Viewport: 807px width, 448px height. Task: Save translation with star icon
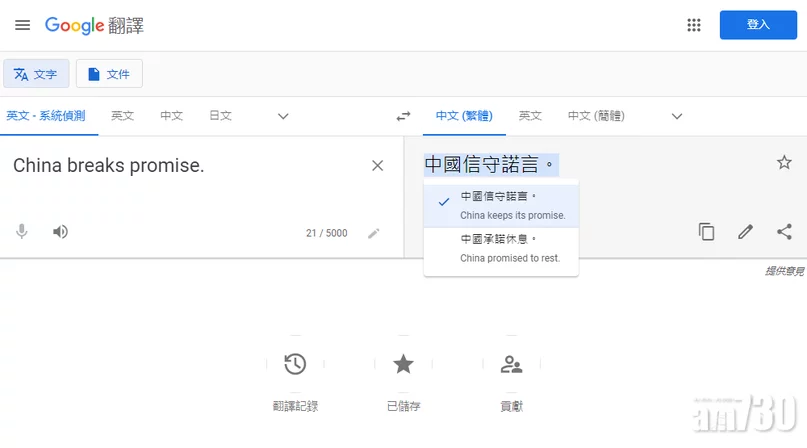coord(784,163)
